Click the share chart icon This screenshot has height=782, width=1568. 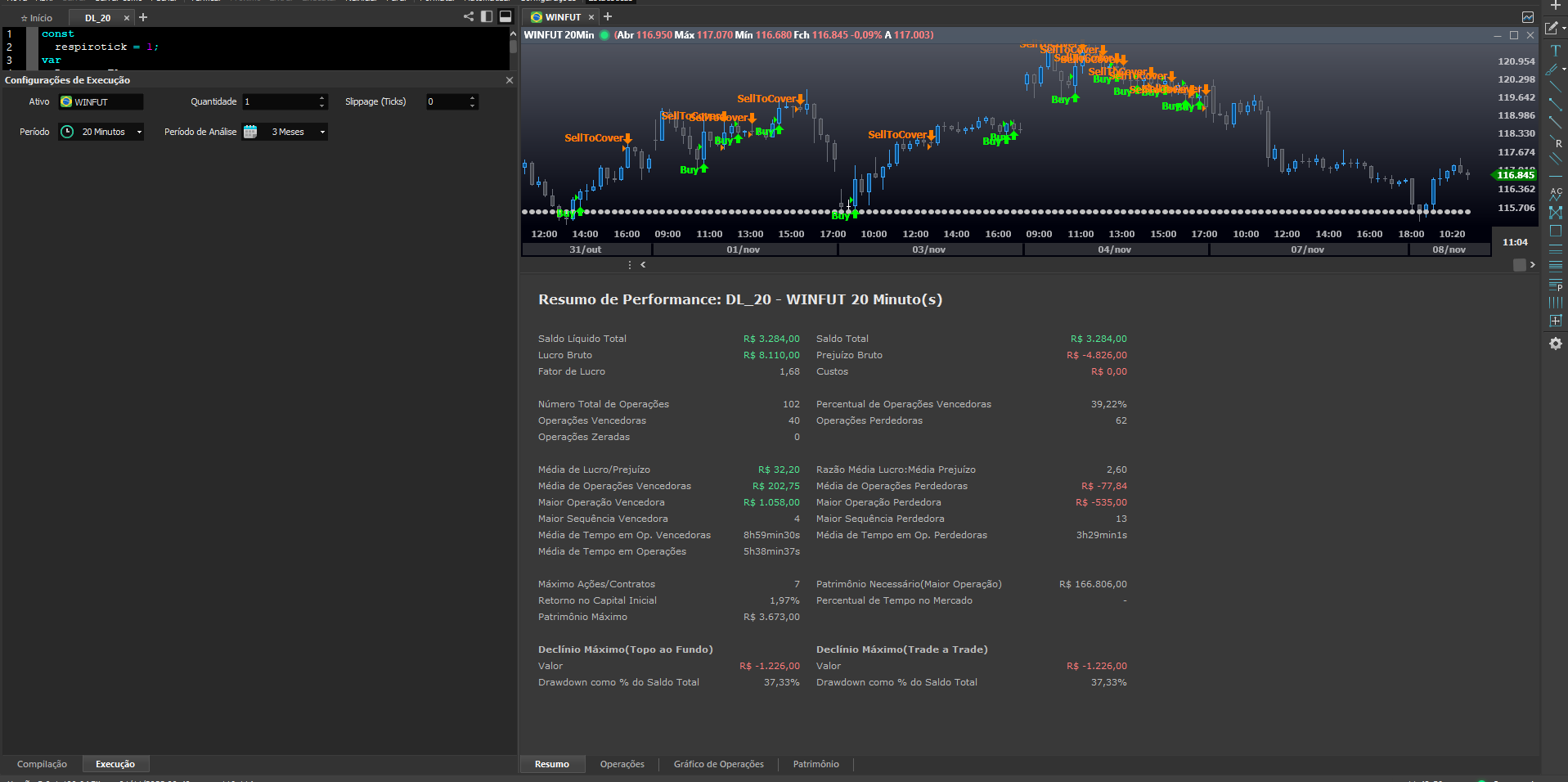467,16
